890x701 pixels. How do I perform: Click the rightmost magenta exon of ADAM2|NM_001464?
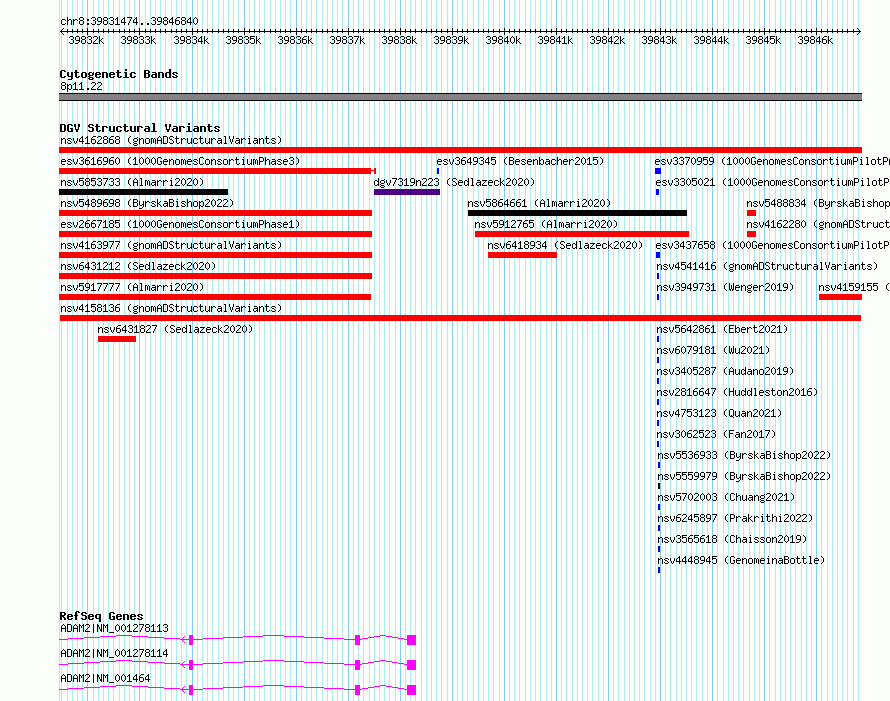(412, 690)
